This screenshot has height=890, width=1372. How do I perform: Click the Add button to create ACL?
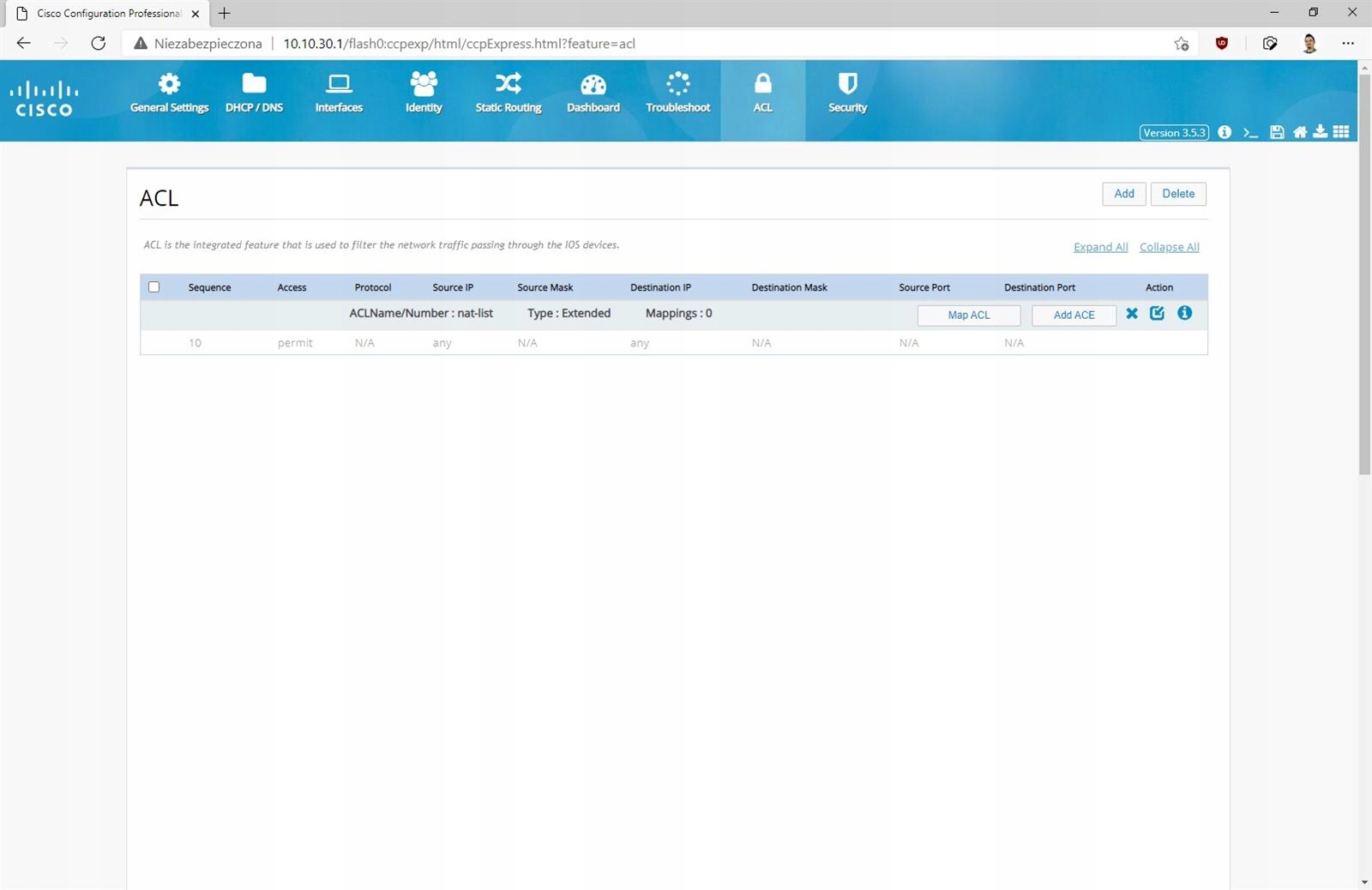[x=1123, y=194]
